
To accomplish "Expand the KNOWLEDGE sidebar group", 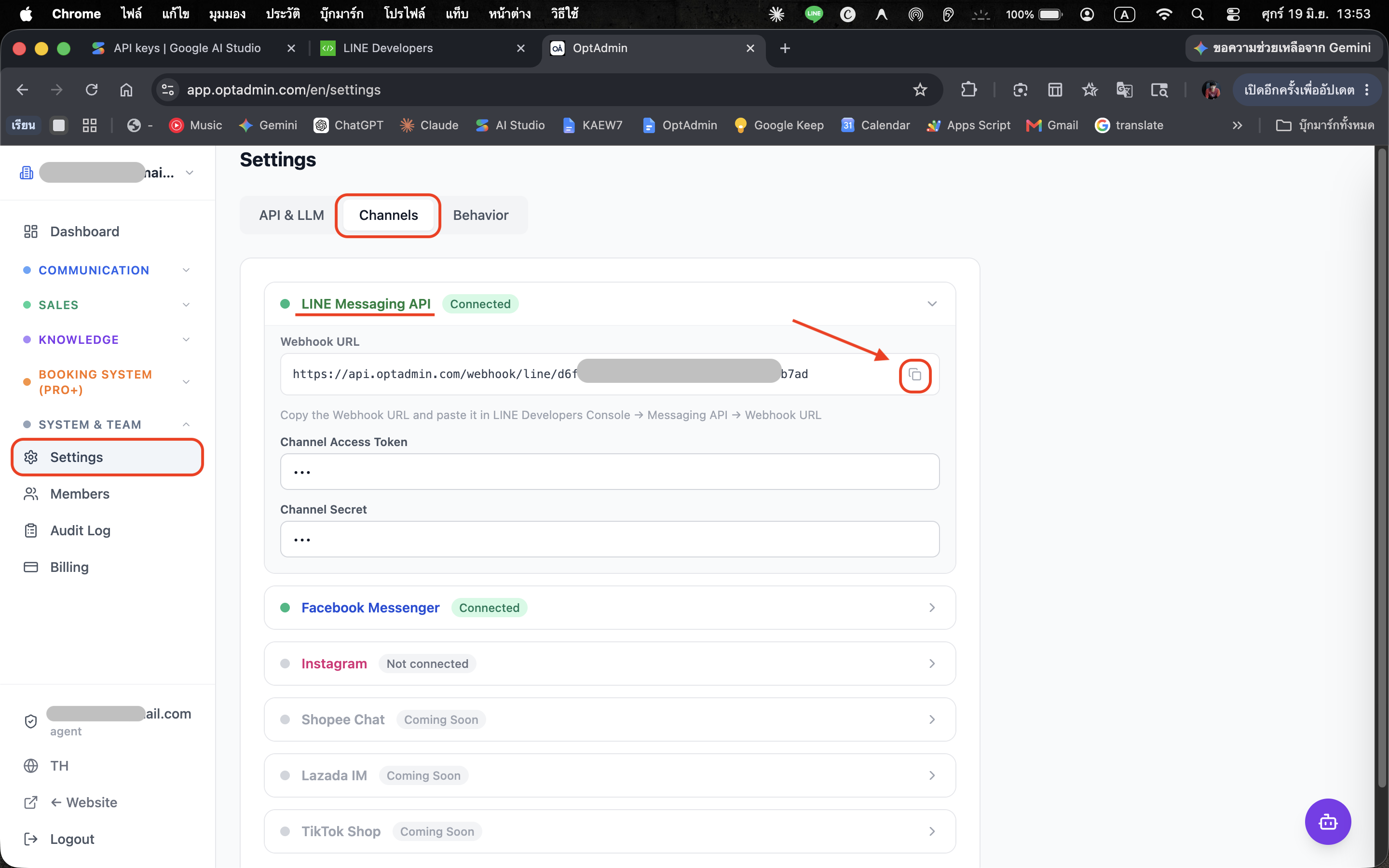I will click(108, 339).
